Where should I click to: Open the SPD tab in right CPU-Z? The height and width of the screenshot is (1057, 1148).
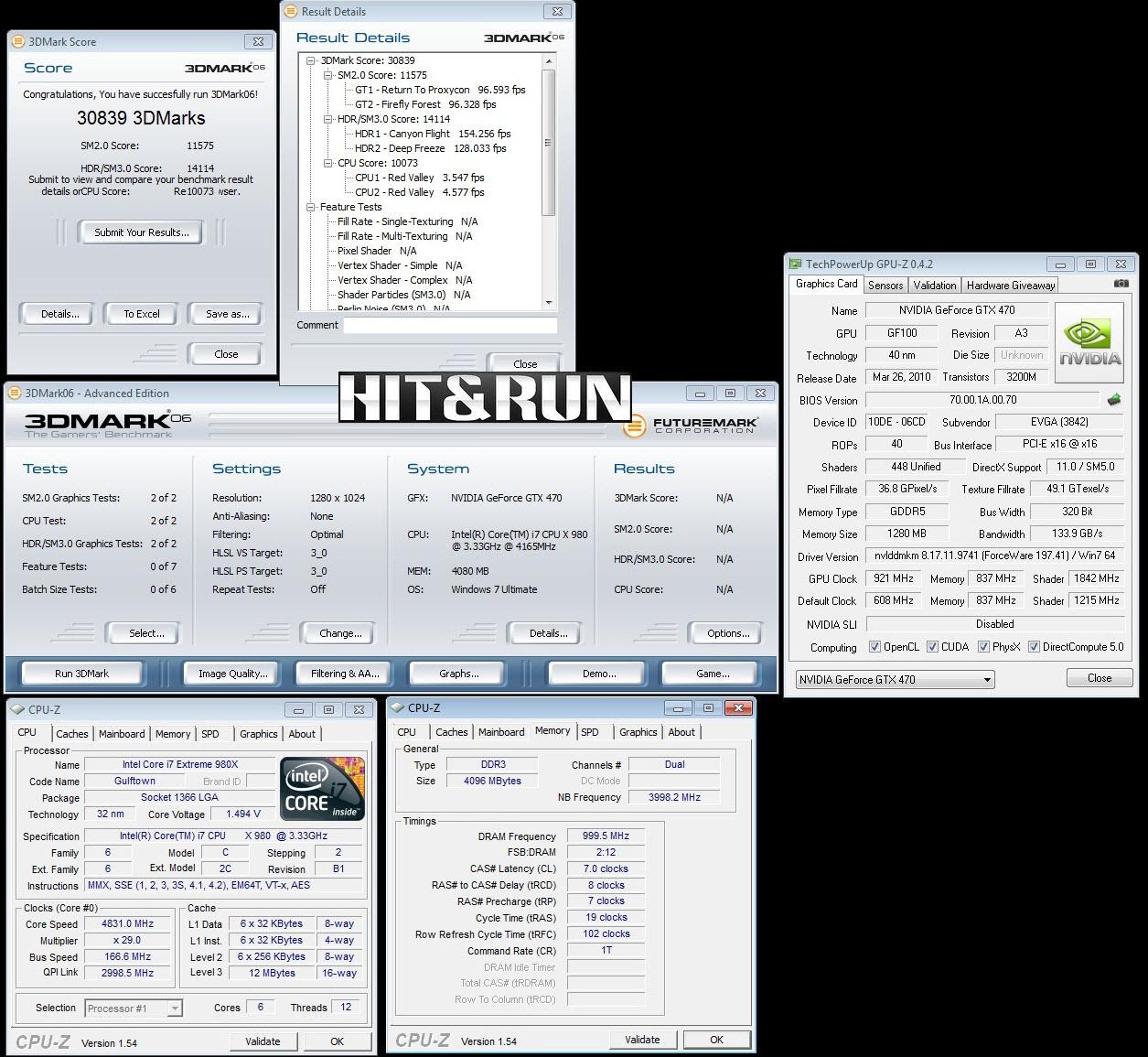(x=590, y=732)
